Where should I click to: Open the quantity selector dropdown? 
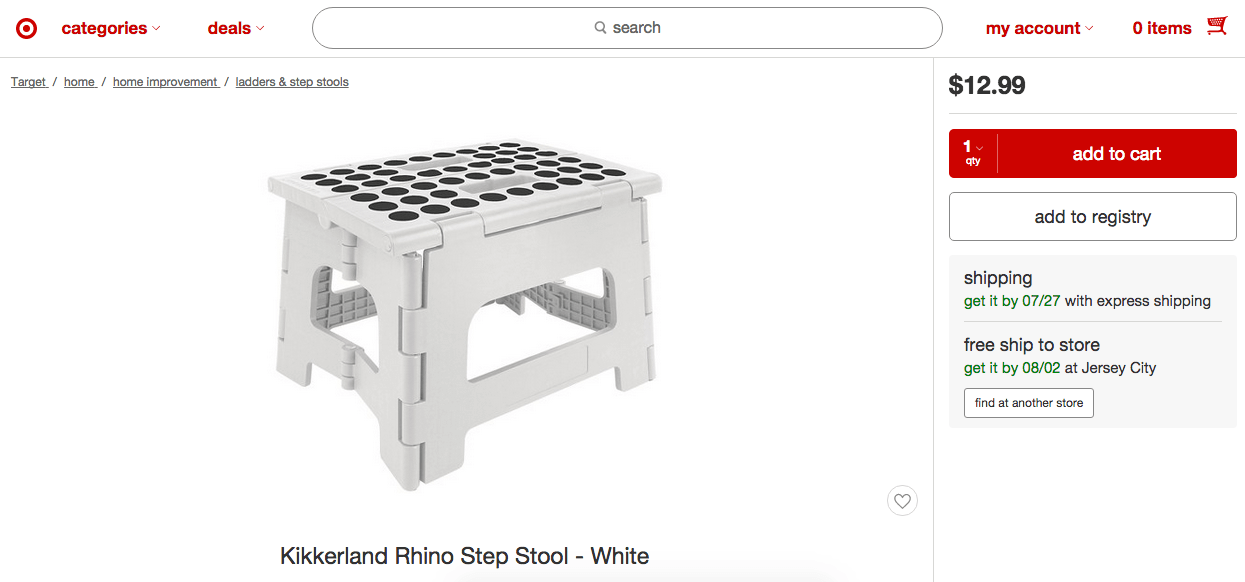(973, 153)
